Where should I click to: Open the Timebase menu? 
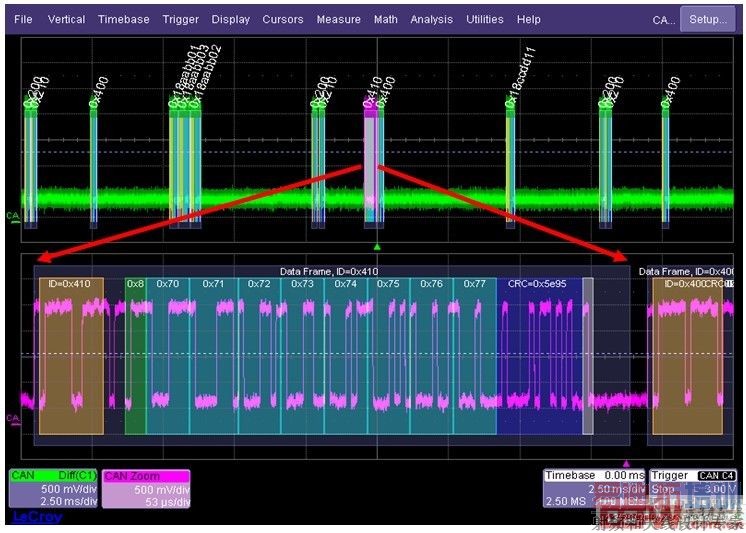(124, 20)
